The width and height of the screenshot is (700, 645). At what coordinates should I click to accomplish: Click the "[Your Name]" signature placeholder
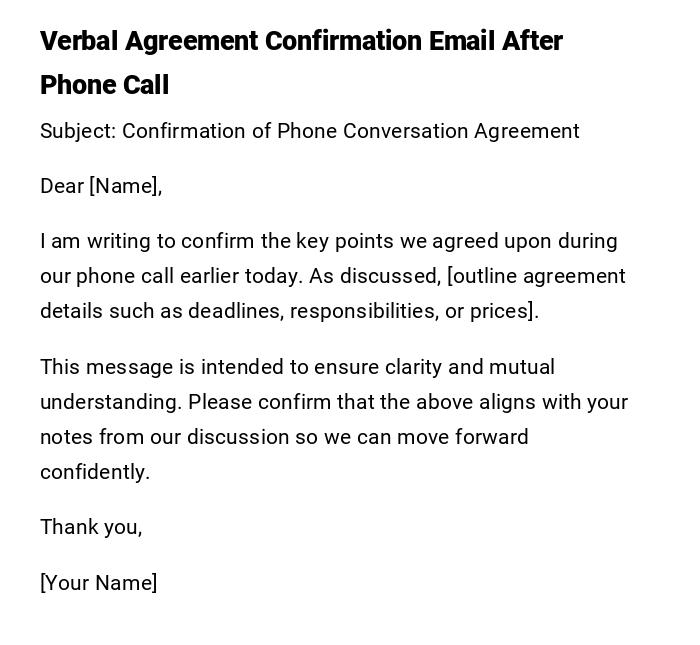99,583
